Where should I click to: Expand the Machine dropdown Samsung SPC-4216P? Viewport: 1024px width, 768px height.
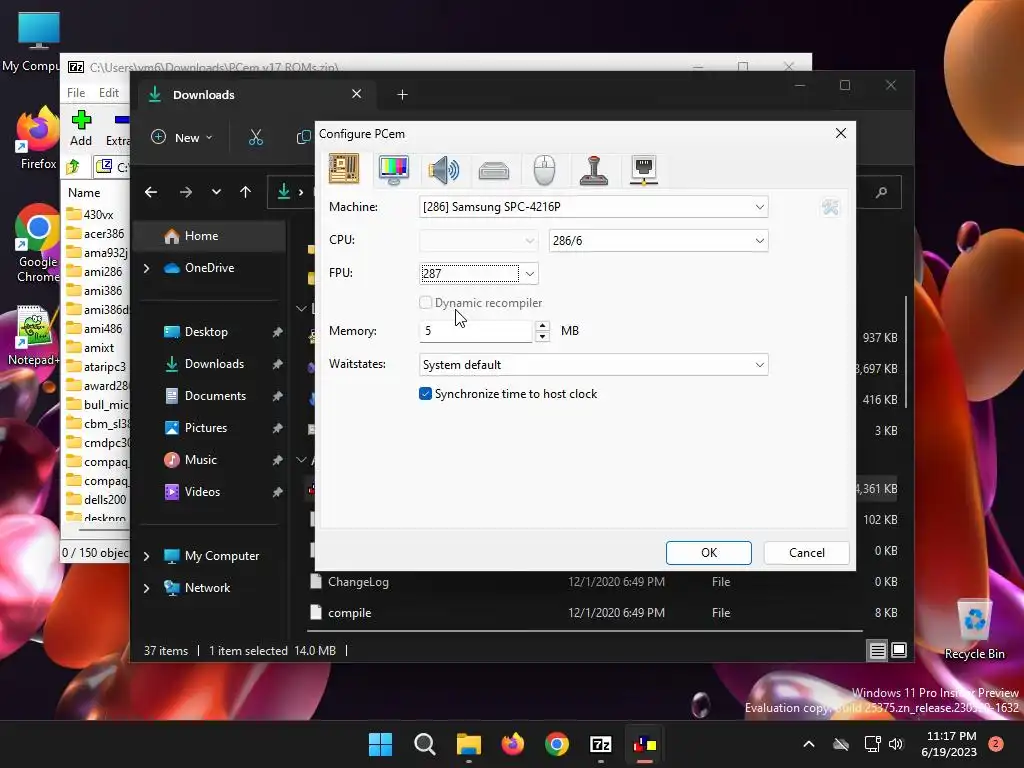tap(593, 207)
